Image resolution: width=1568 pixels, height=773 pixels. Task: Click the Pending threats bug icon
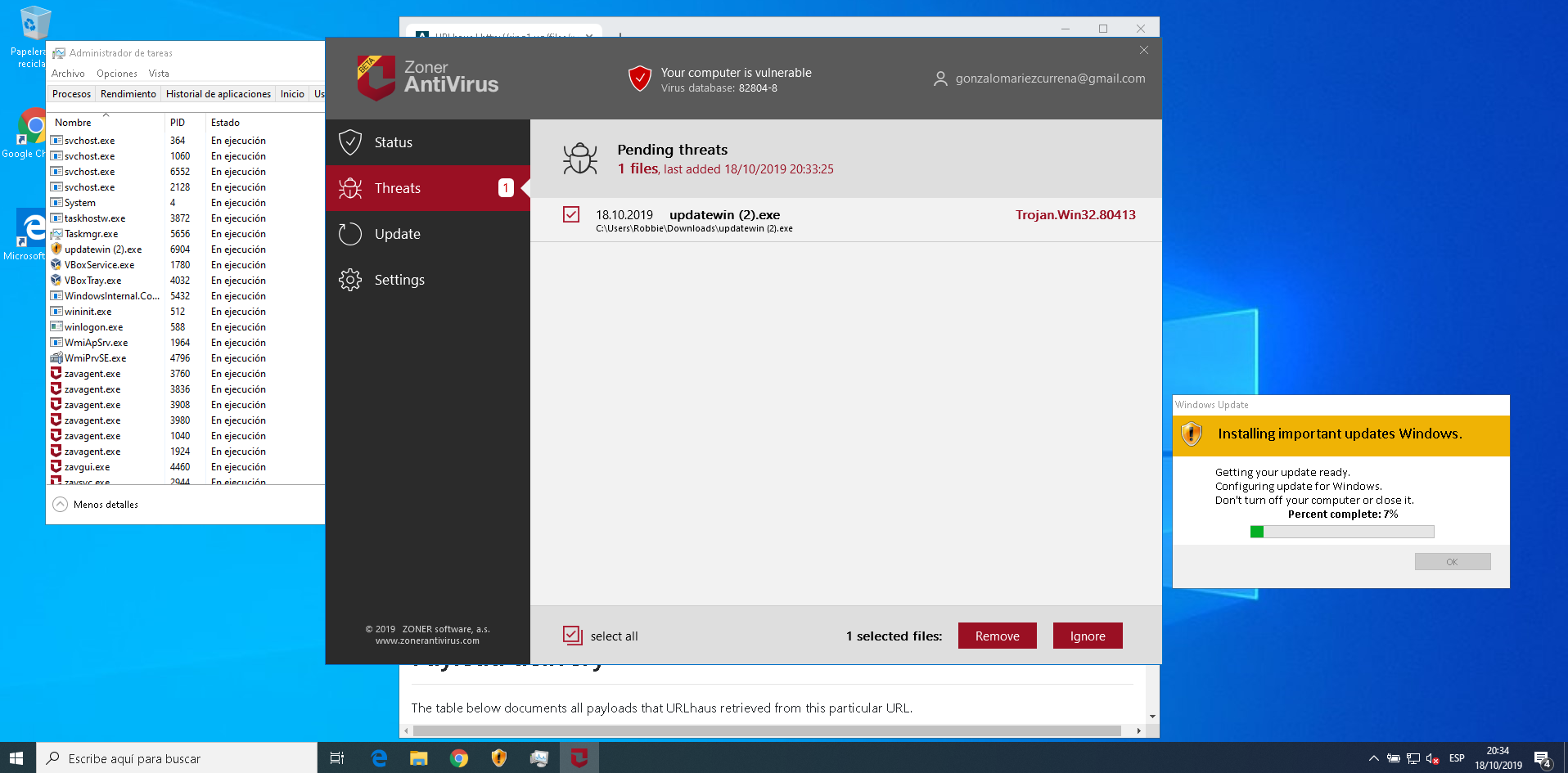point(580,159)
